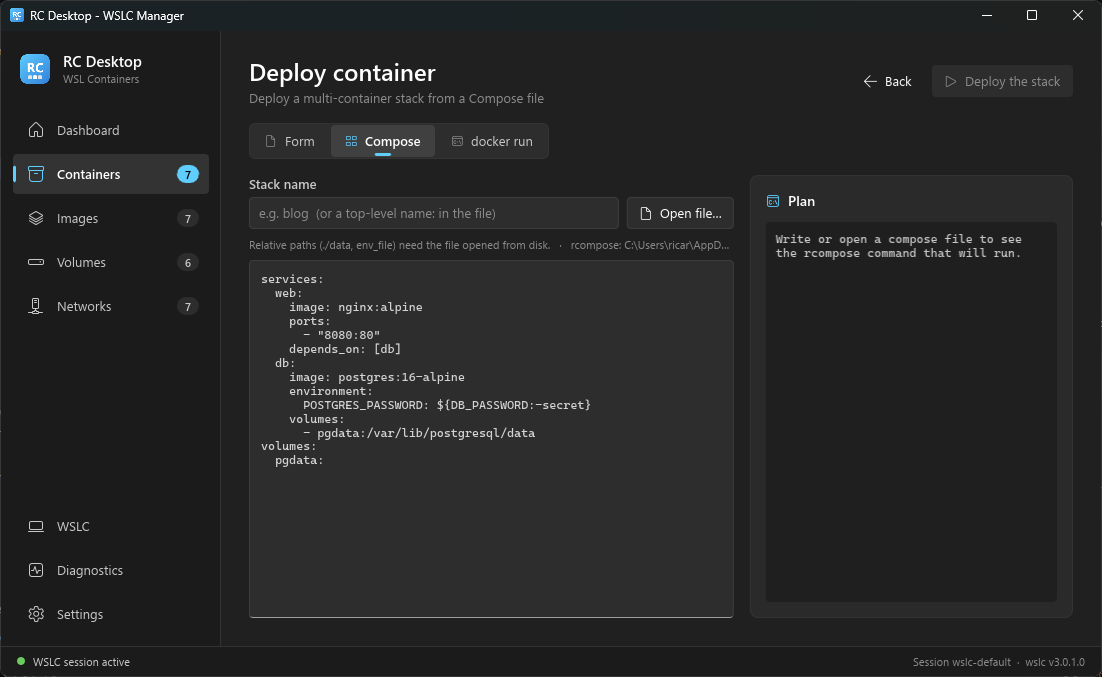Click the RC Desktop logo icon in sidebar
Image resolution: width=1102 pixels, height=677 pixels.
pyautogui.click(x=34, y=69)
